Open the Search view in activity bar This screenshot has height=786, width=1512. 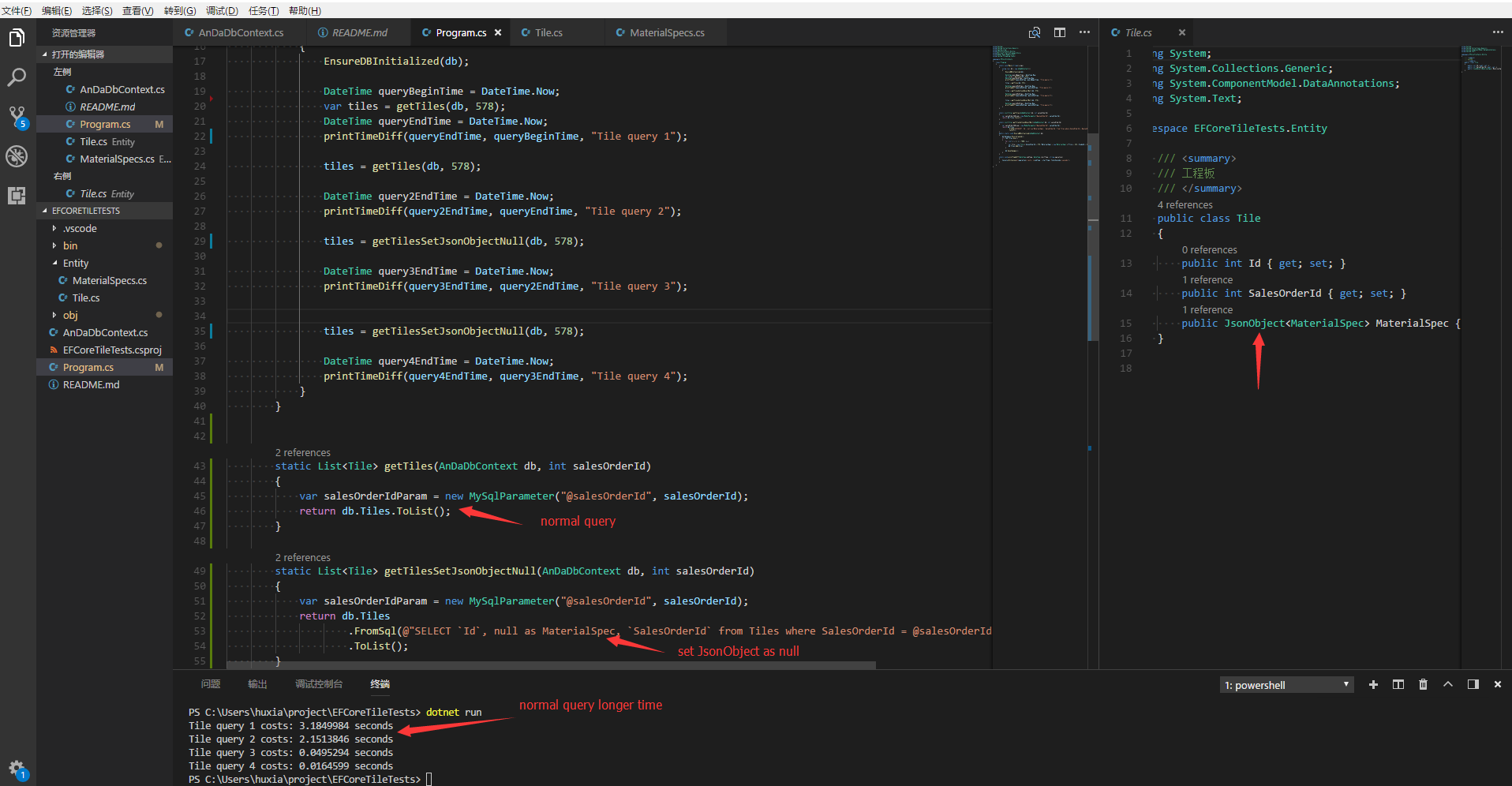click(17, 77)
